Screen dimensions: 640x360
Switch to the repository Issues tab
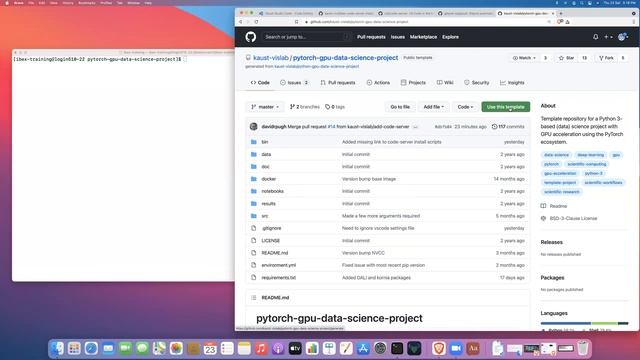point(294,82)
